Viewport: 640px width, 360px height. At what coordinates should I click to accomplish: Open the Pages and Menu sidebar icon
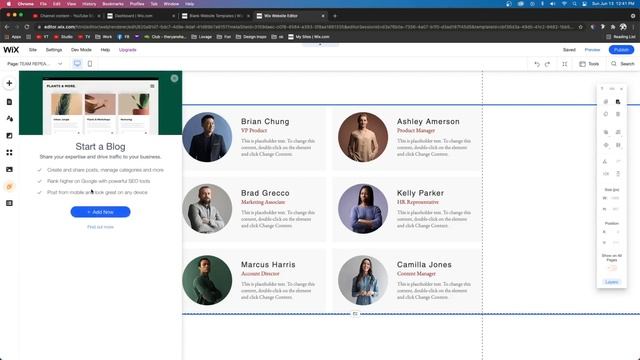point(9,102)
